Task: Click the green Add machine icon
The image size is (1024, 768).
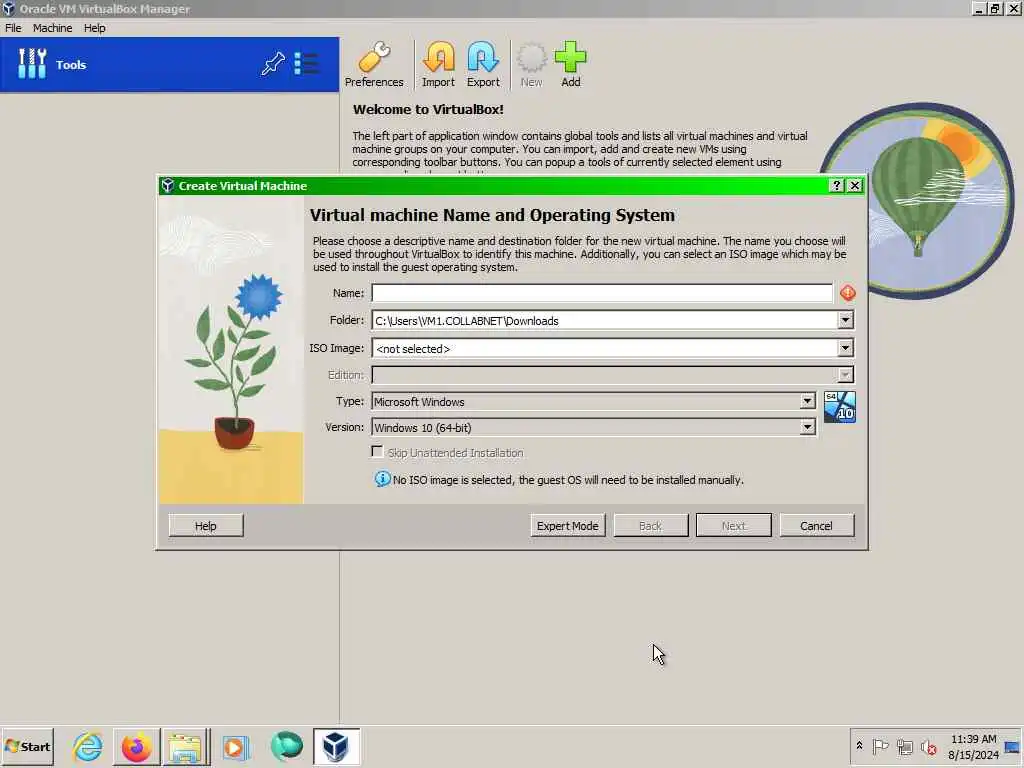Action: coord(571,65)
